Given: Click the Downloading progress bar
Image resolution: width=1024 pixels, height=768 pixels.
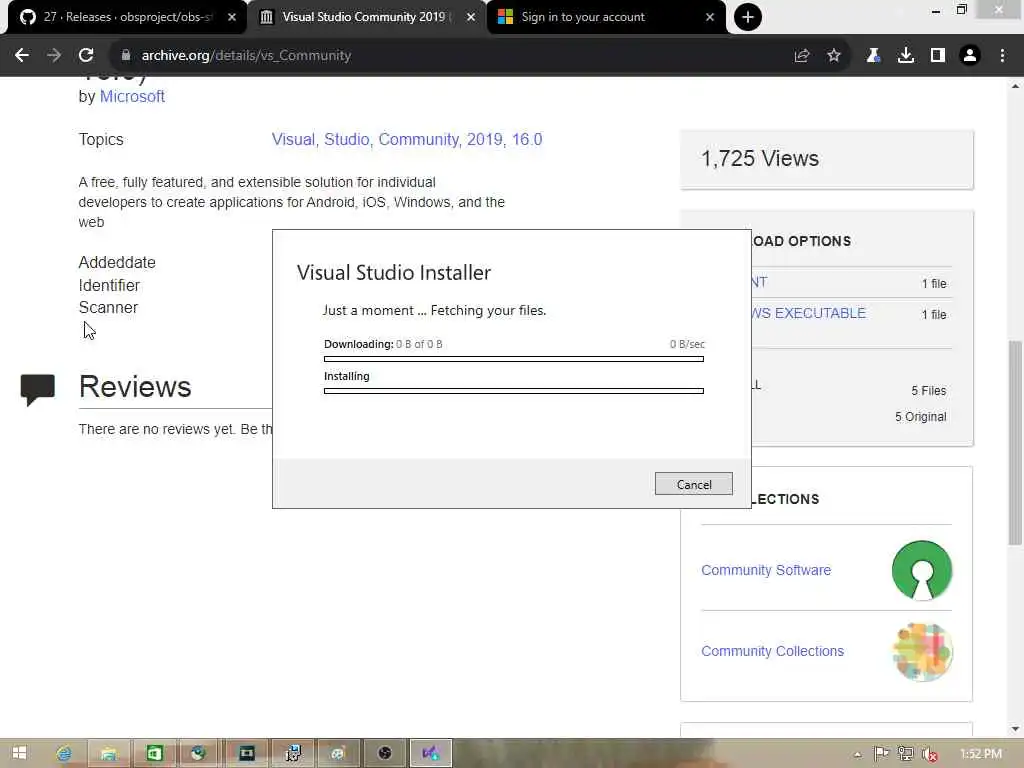Looking at the screenshot, I should (514, 359).
